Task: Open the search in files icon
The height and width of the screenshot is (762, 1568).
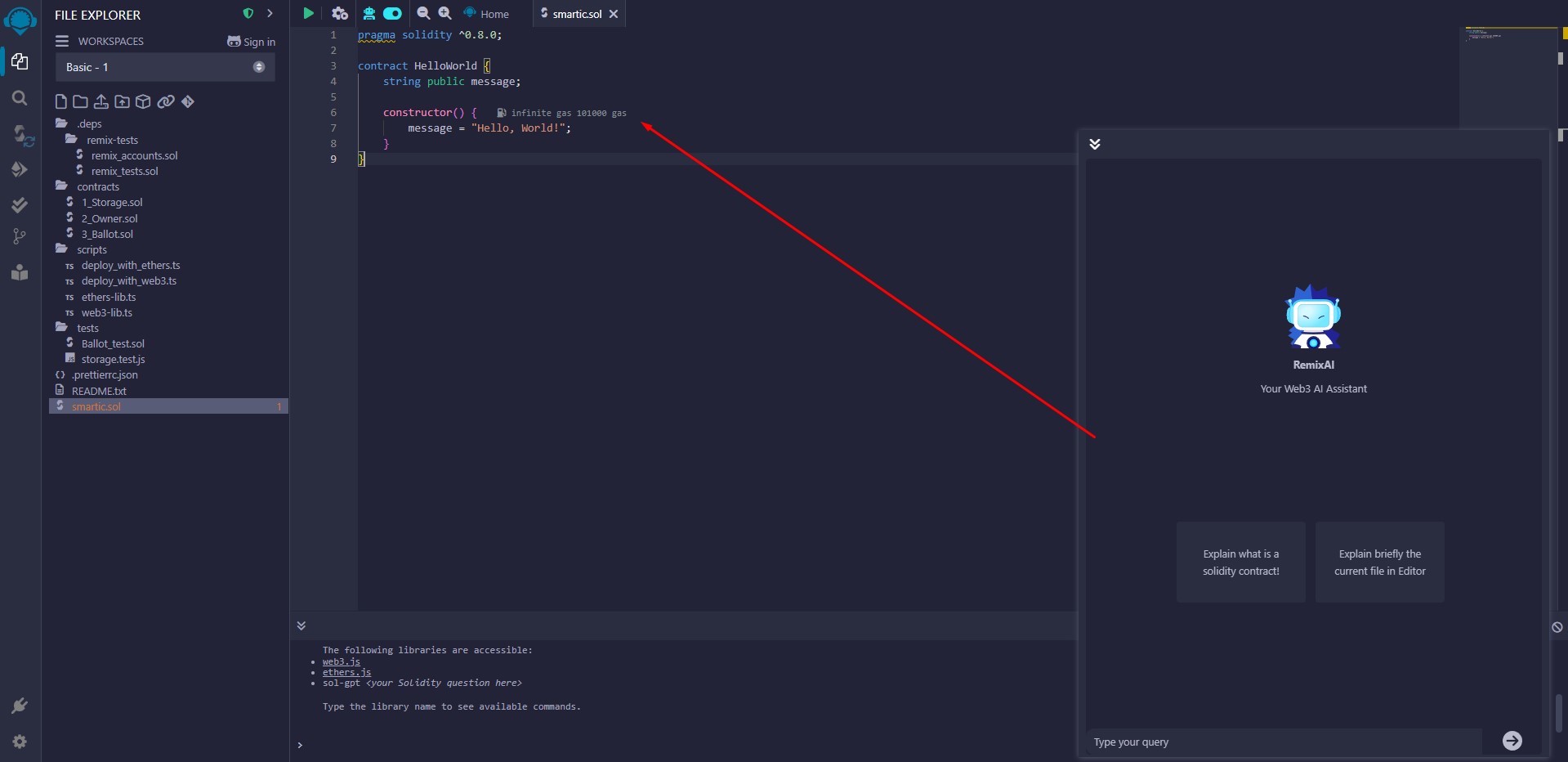Action: click(20, 98)
